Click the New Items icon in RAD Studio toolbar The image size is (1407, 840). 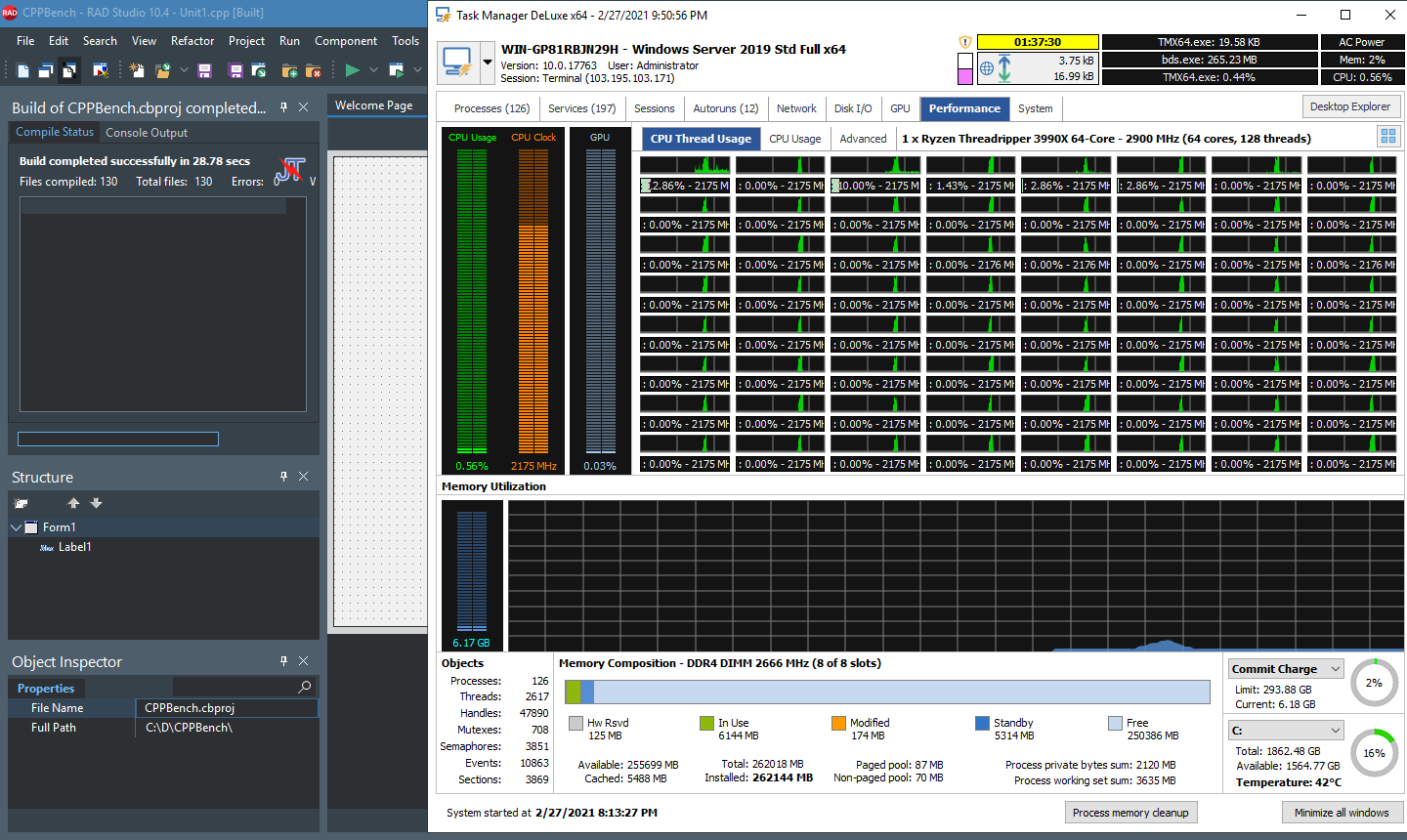coord(23,70)
